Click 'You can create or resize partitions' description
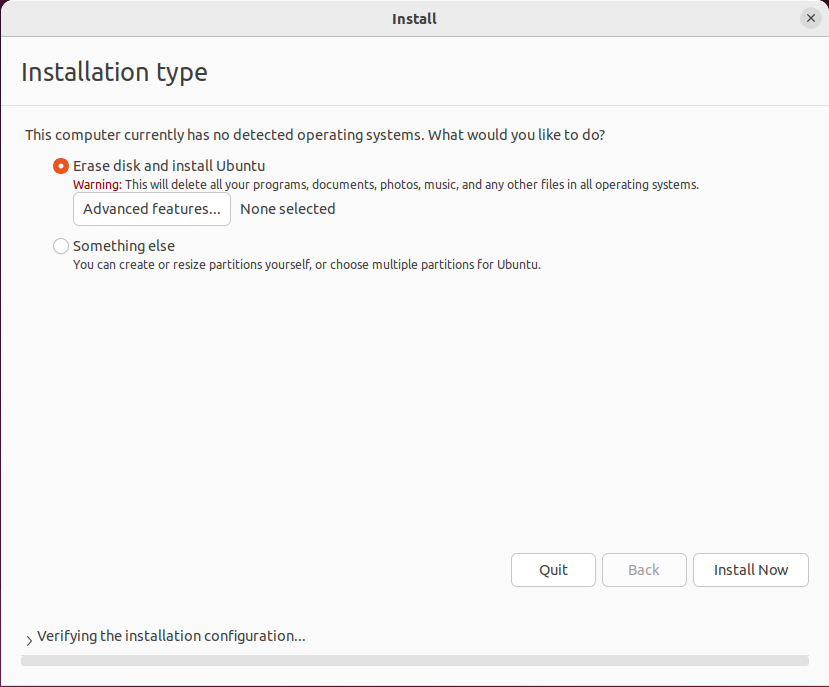The image size is (829, 687). click(307, 264)
